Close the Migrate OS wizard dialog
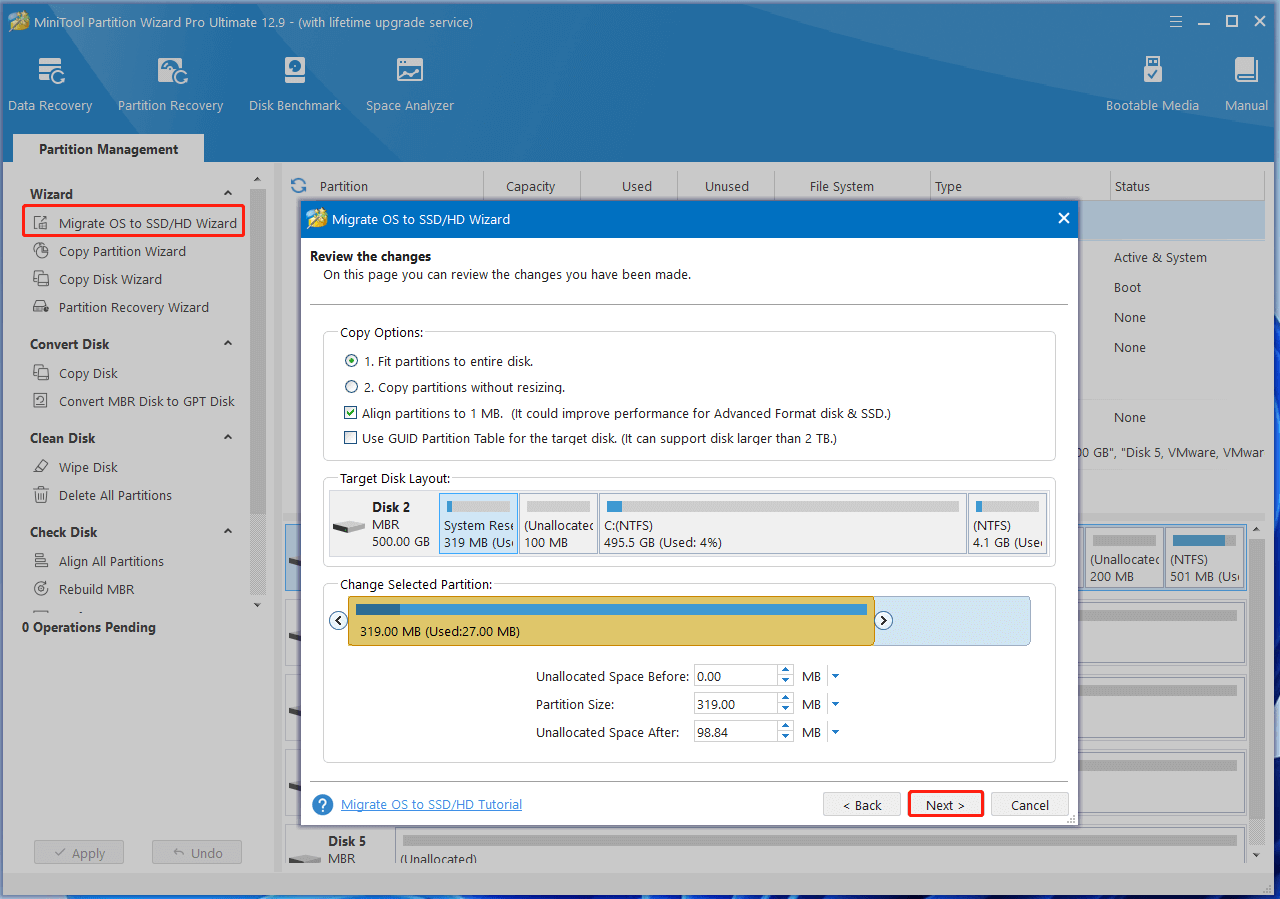The image size is (1280, 899). click(x=1063, y=219)
